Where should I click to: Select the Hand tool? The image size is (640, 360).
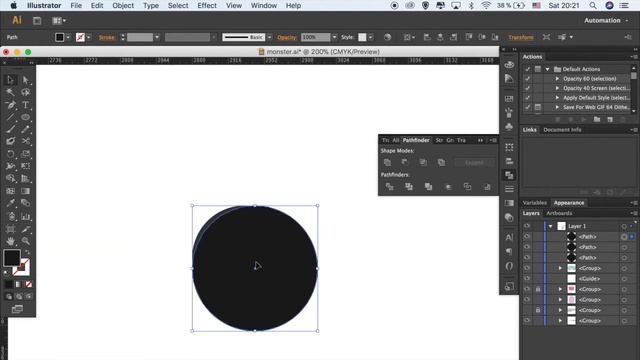tap(10, 241)
